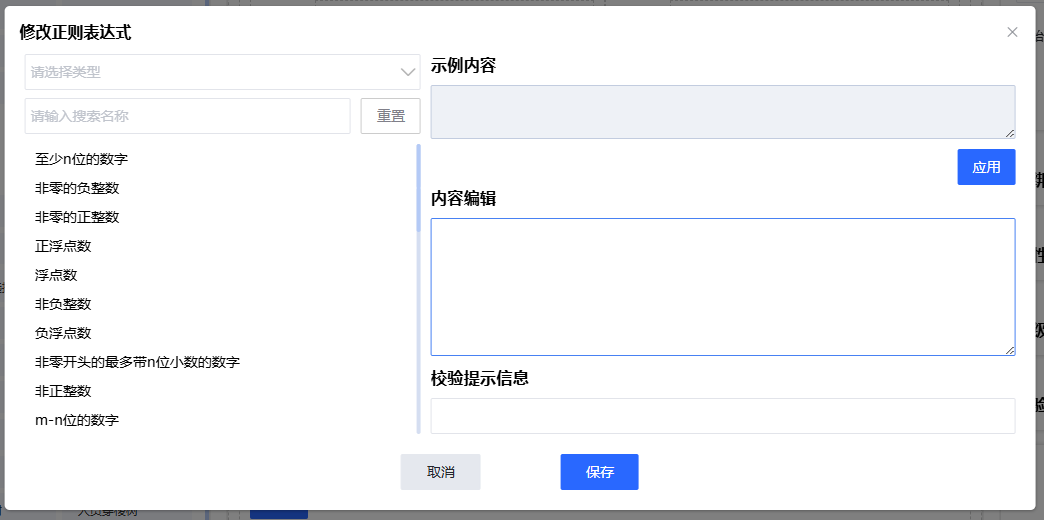Click into the 内容编辑 text area
1044x520 pixels.
click(x=722, y=286)
